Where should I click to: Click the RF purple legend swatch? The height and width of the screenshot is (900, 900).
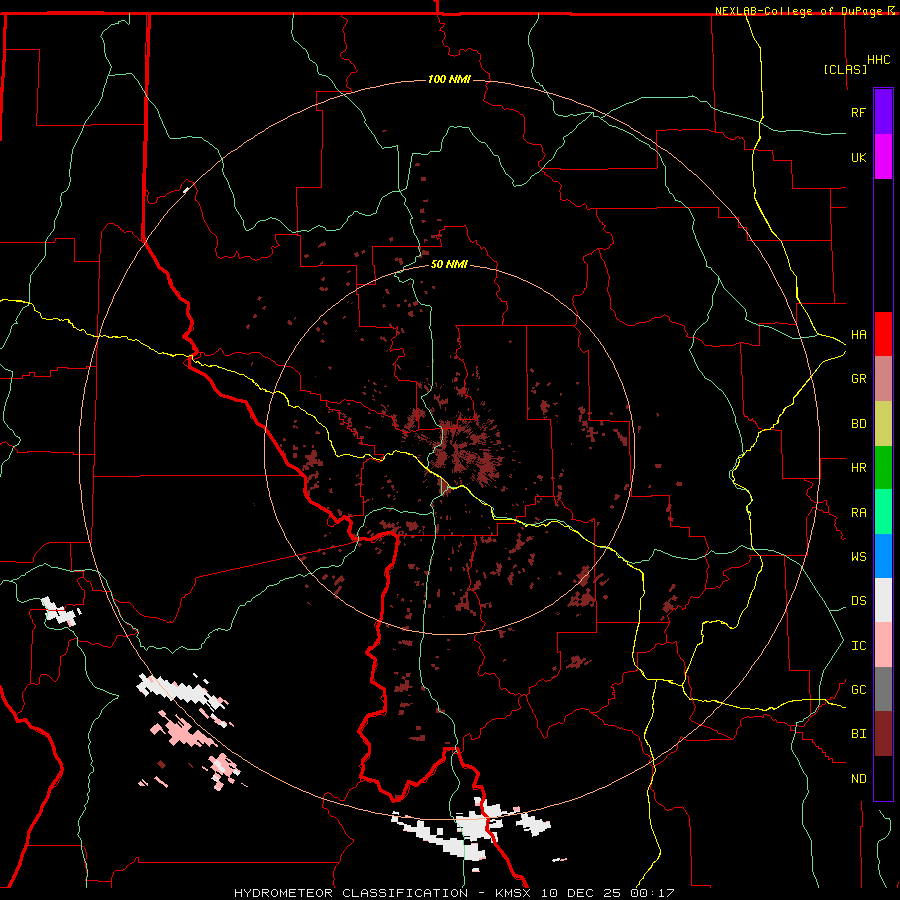click(883, 112)
